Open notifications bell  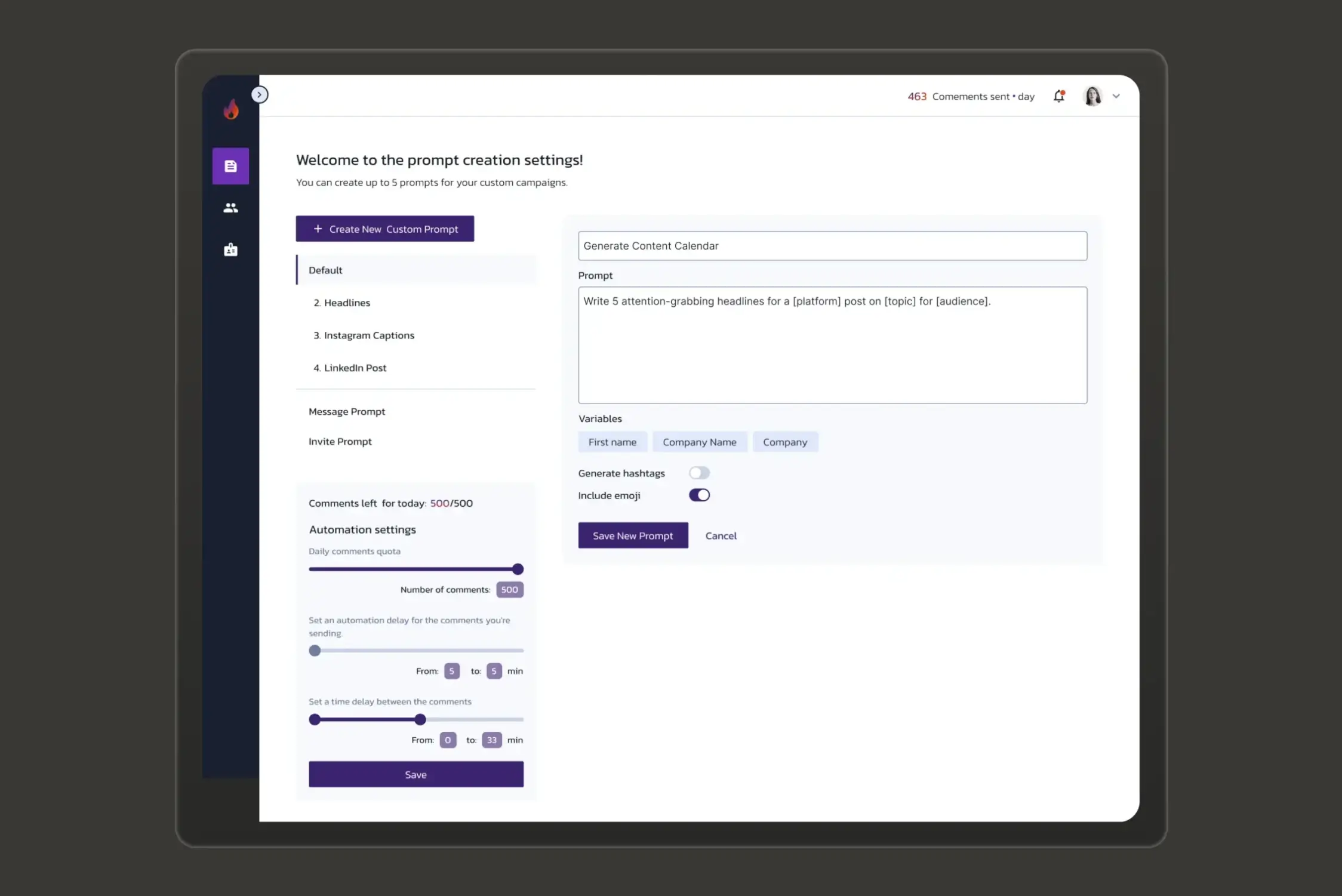(x=1058, y=96)
